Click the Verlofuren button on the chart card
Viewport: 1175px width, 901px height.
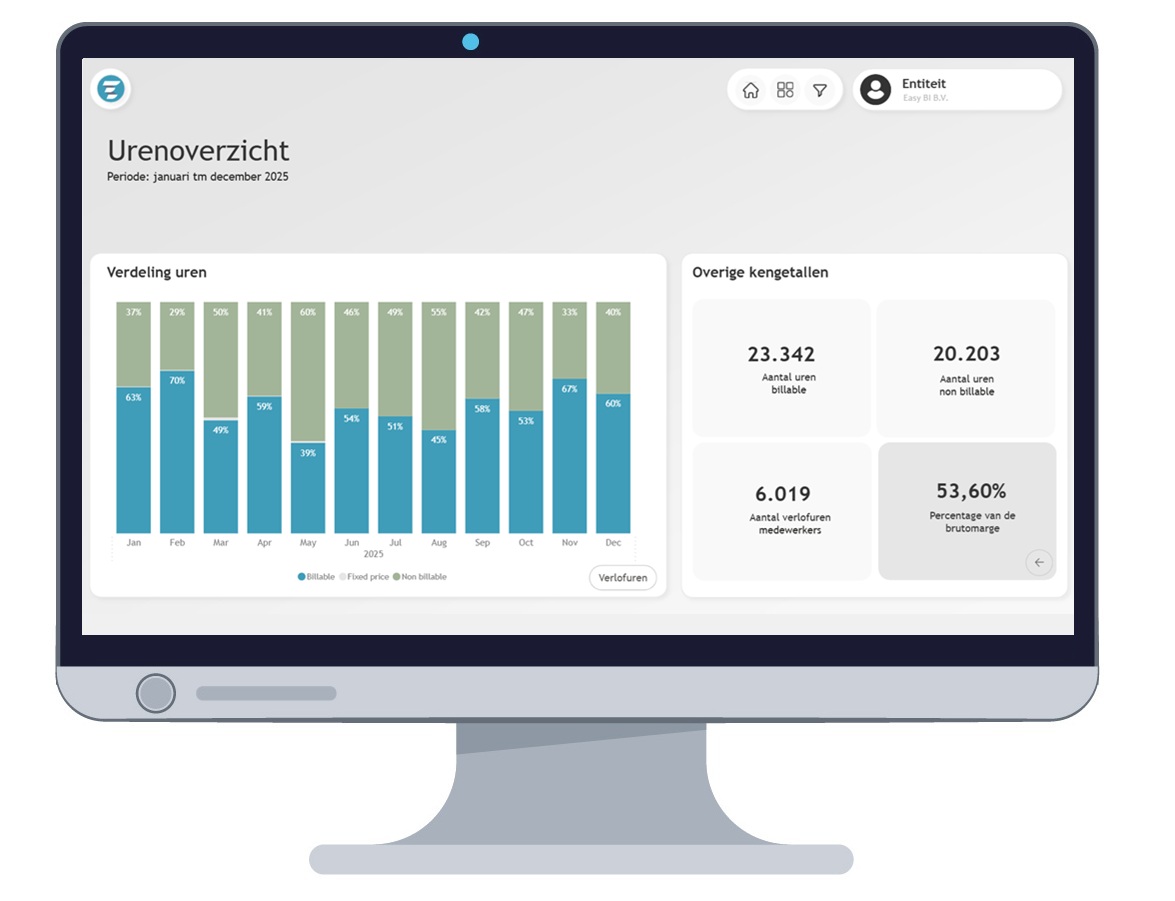(623, 578)
